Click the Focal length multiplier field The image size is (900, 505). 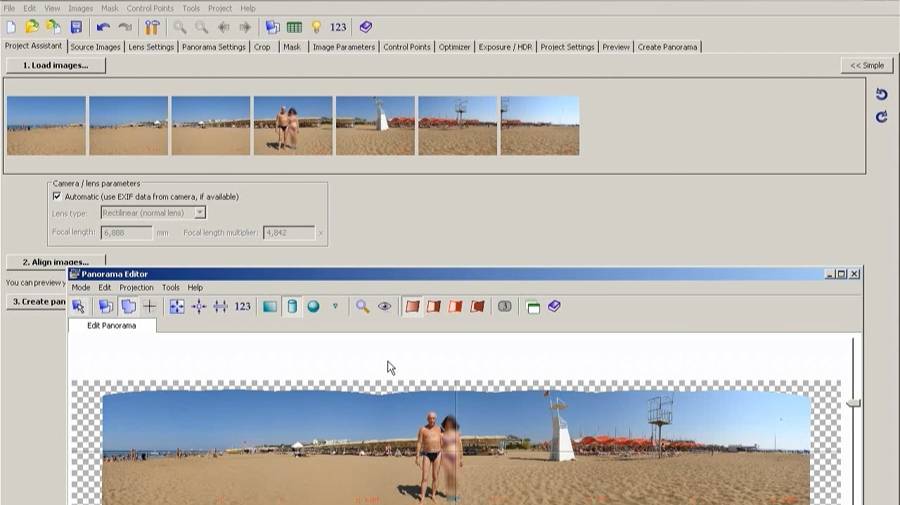point(289,232)
